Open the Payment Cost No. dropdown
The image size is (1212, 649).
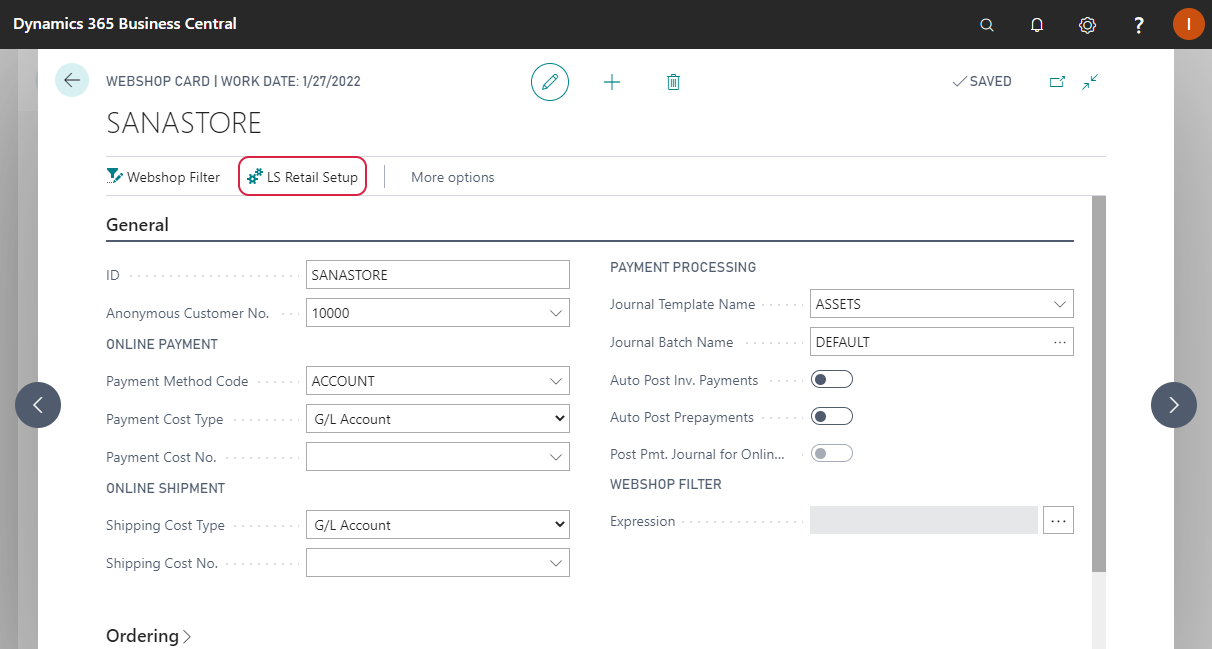point(557,457)
